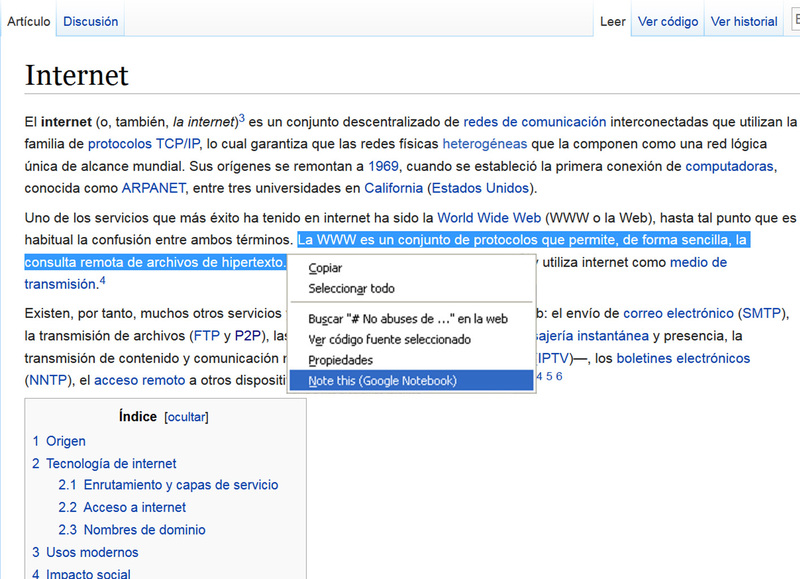Click 'Seleccionar todo' in context menu
Screen dimensions: 800x579
(x=351, y=289)
